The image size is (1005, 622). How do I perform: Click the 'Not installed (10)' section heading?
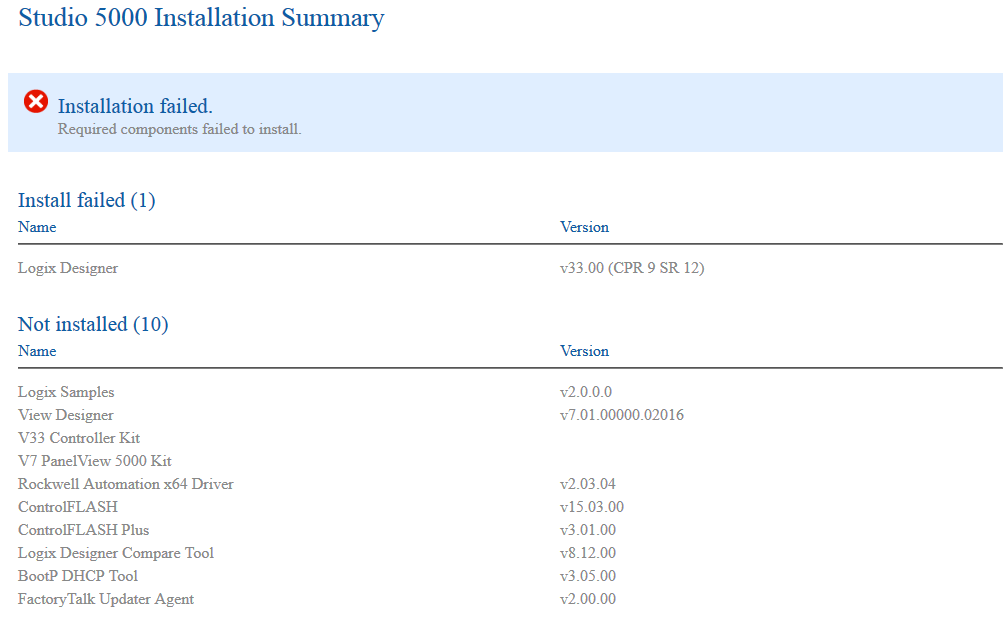[93, 324]
